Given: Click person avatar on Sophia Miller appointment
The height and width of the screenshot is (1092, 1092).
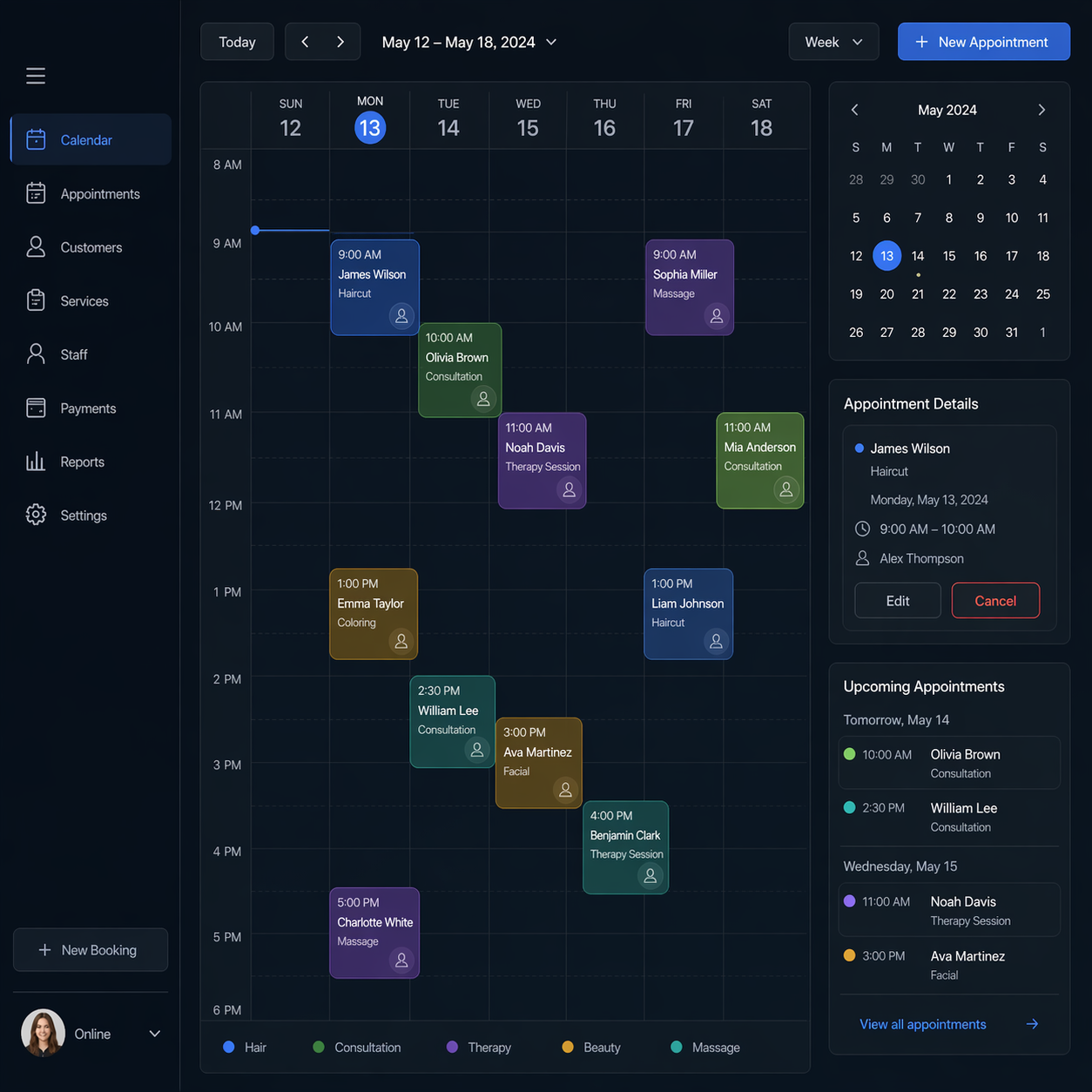Looking at the screenshot, I should (x=716, y=316).
